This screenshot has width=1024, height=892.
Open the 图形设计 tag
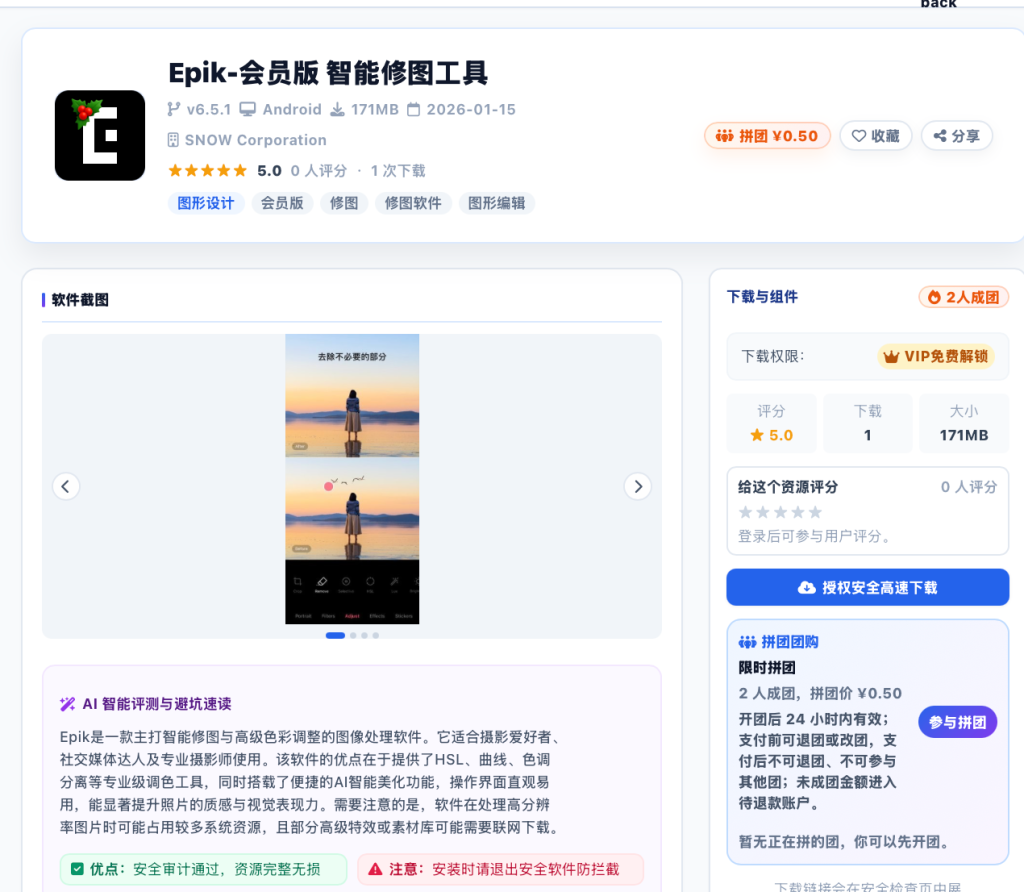coord(206,203)
